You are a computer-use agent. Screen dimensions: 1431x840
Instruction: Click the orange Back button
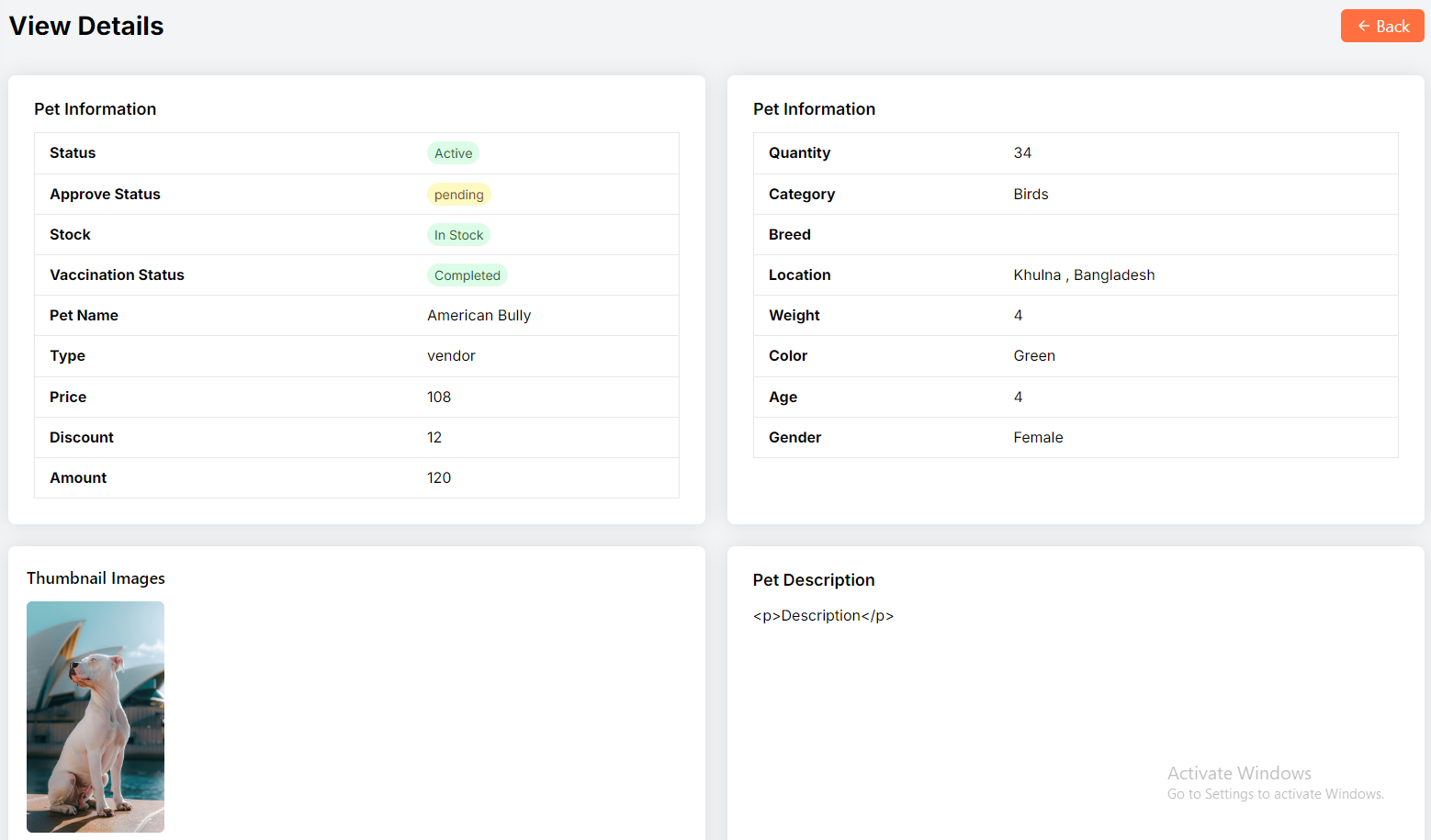pyautogui.click(x=1381, y=27)
